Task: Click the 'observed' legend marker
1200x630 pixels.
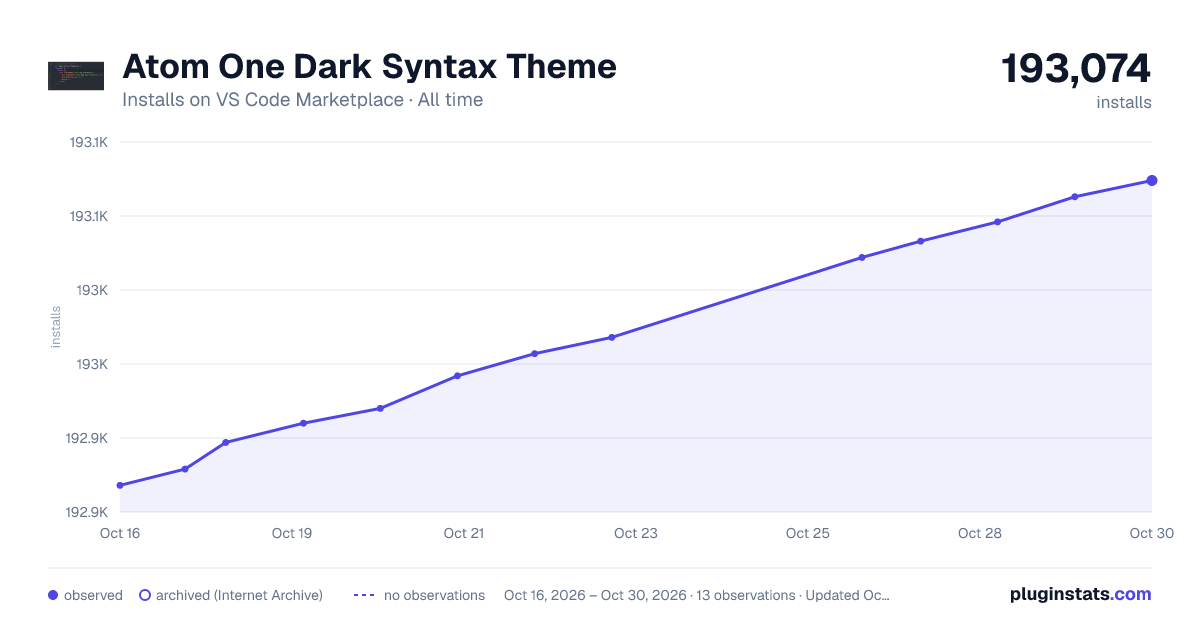Action: [x=53, y=595]
